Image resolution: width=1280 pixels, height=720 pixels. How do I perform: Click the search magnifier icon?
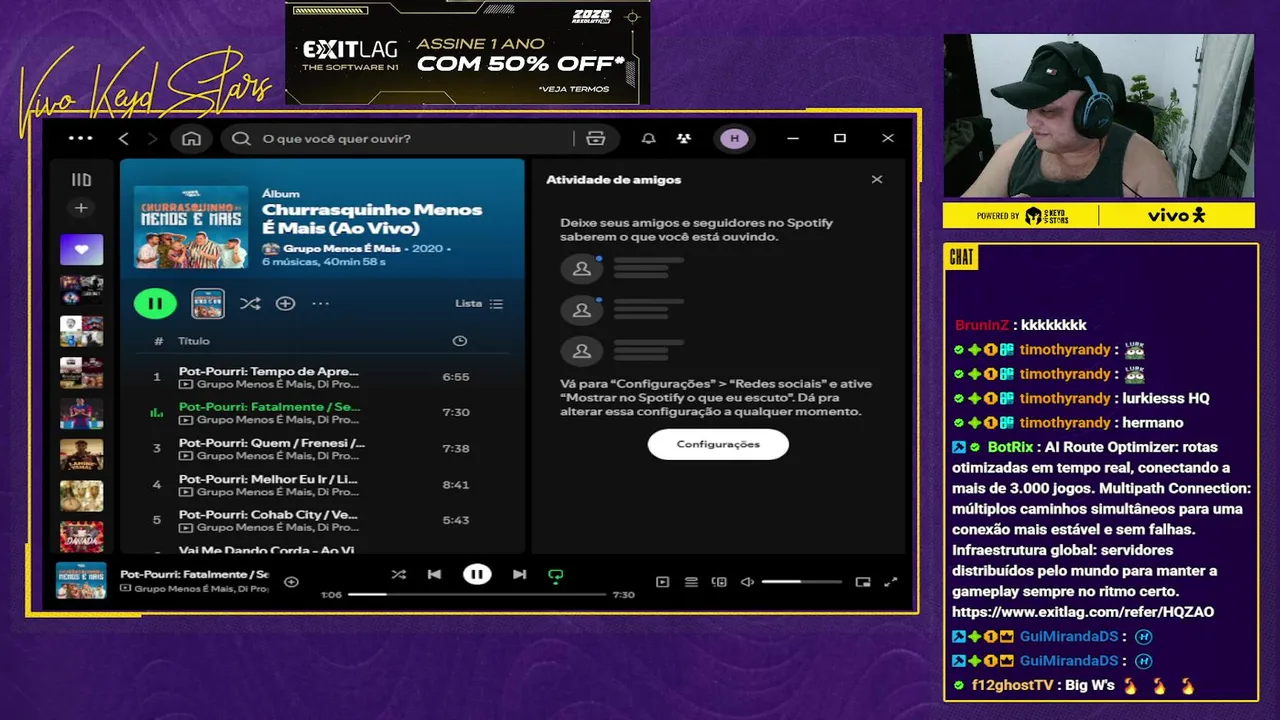(x=241, y=138)
